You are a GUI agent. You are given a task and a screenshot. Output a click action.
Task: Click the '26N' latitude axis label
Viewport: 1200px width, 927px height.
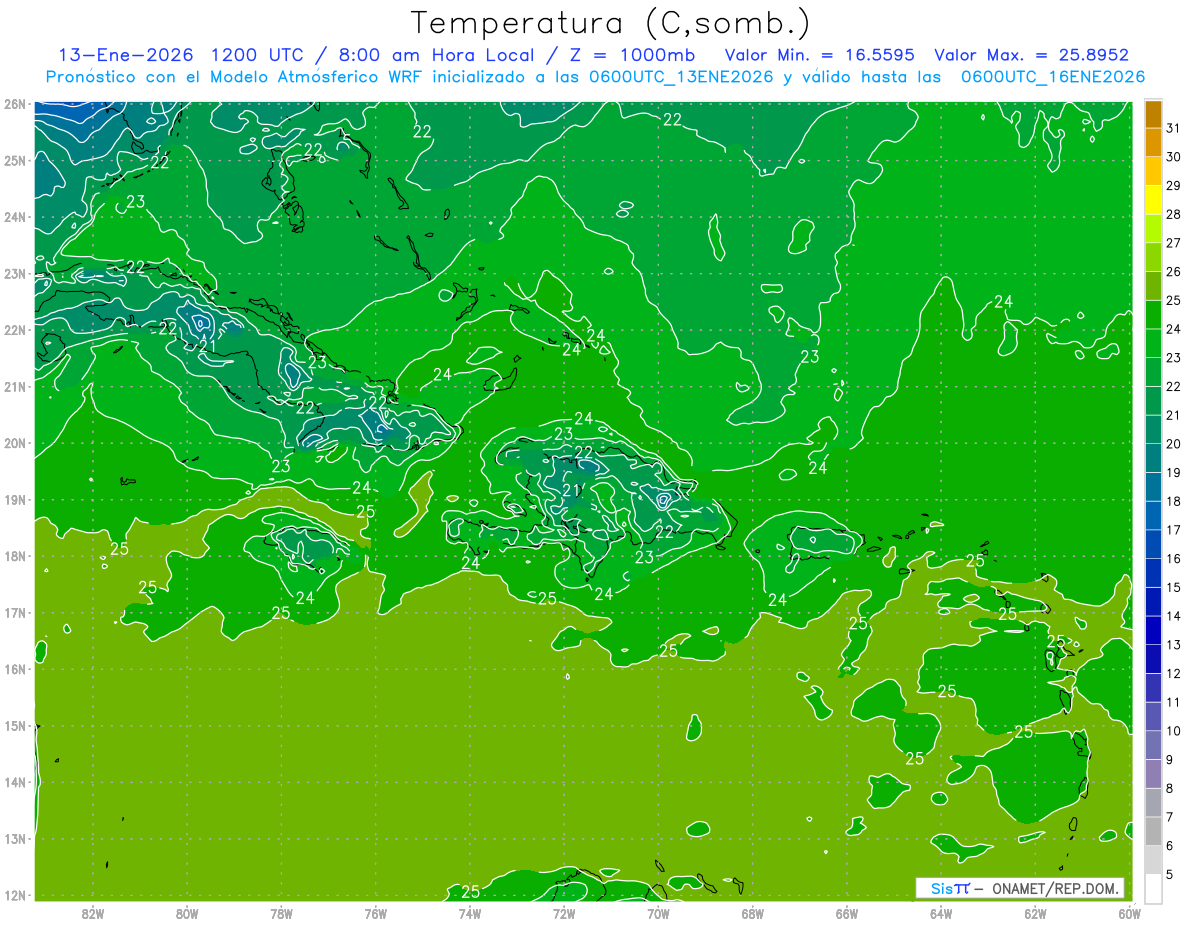pyautogui.click(x=15, y=104)
